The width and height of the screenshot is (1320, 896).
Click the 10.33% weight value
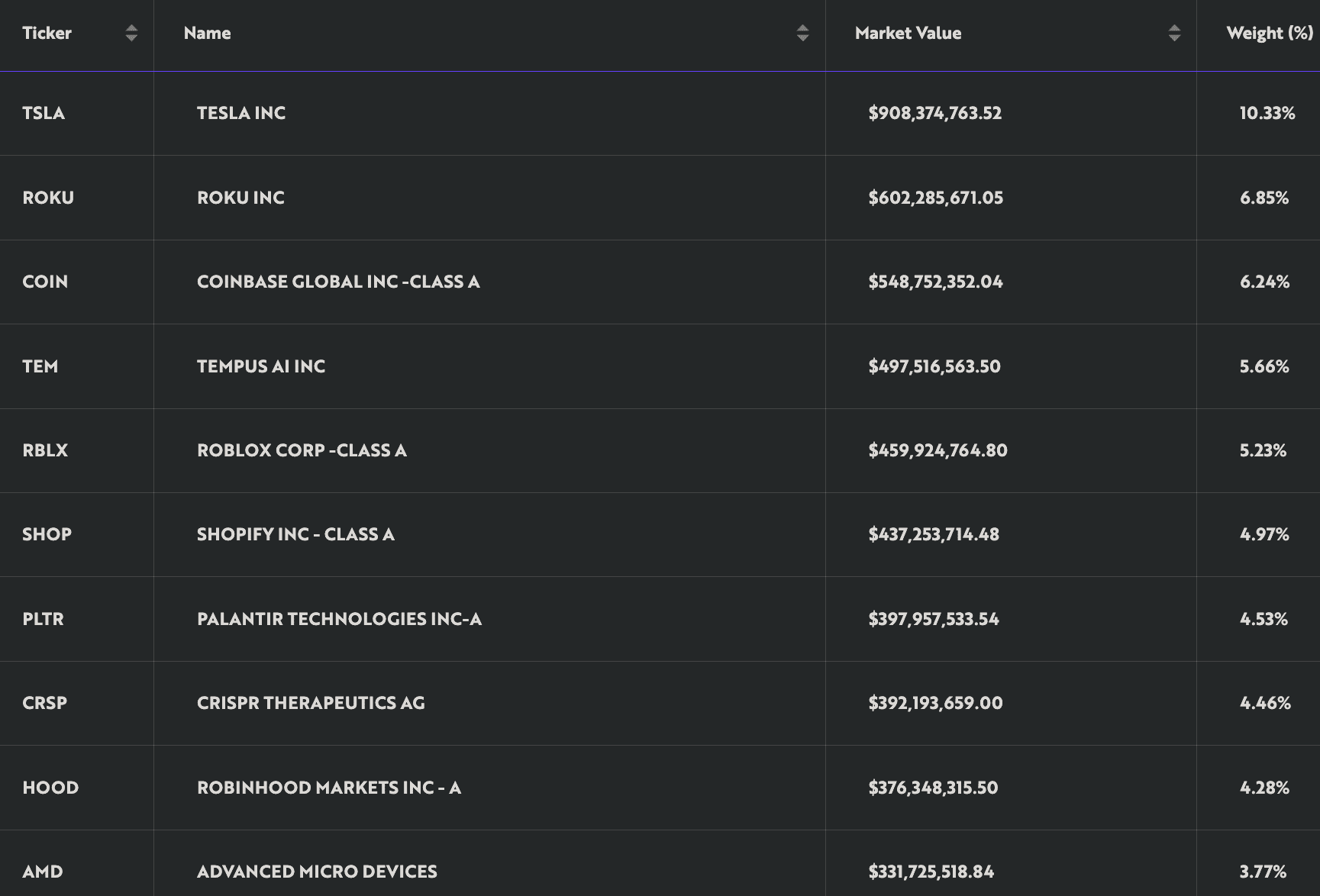[1267, 113]
